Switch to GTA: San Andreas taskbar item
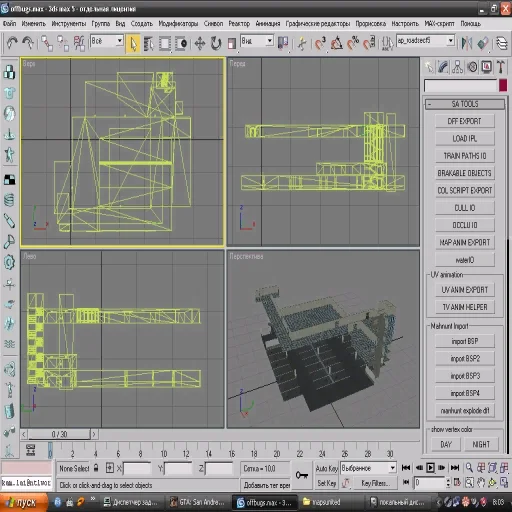 199,502
